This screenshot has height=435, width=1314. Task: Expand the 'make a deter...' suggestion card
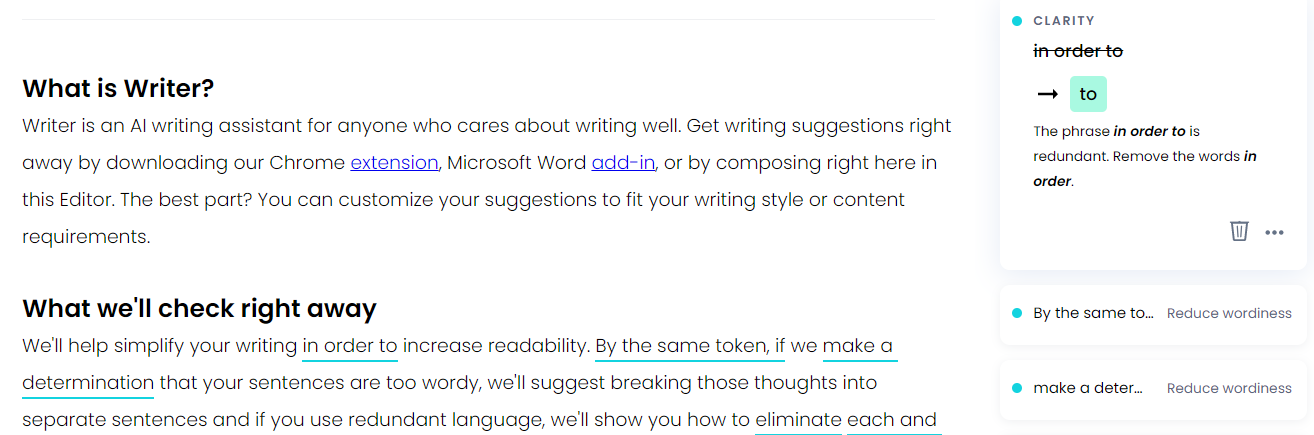pos(1153,388)
